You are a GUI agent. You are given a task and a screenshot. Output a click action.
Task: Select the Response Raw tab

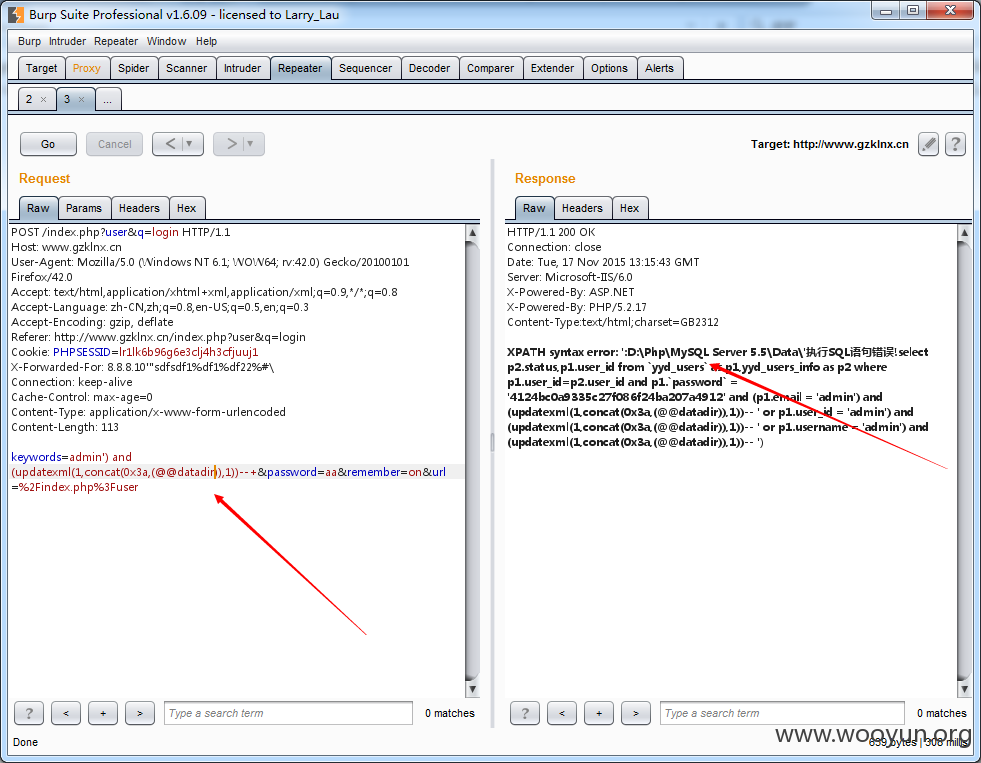pyautogui.click(x=534, y=208)
